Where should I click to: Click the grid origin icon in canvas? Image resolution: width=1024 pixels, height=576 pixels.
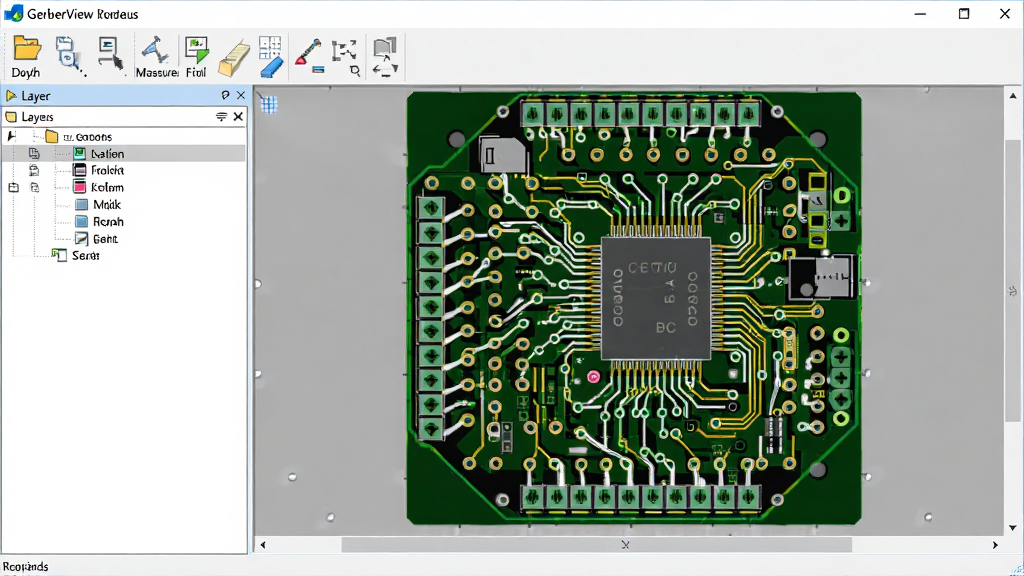click(x=268, y=103)
